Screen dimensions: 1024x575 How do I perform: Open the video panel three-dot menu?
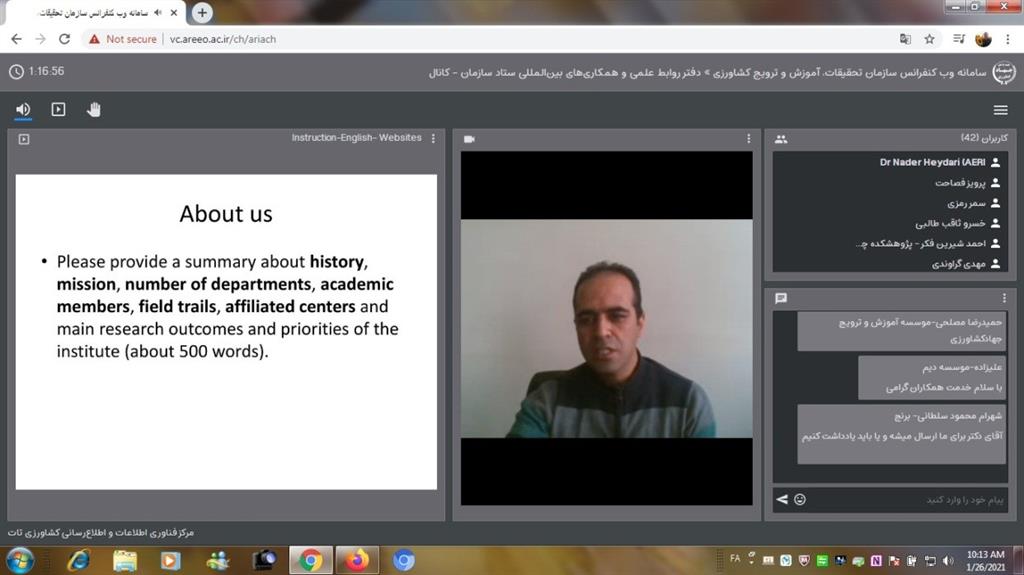(748, 139)
